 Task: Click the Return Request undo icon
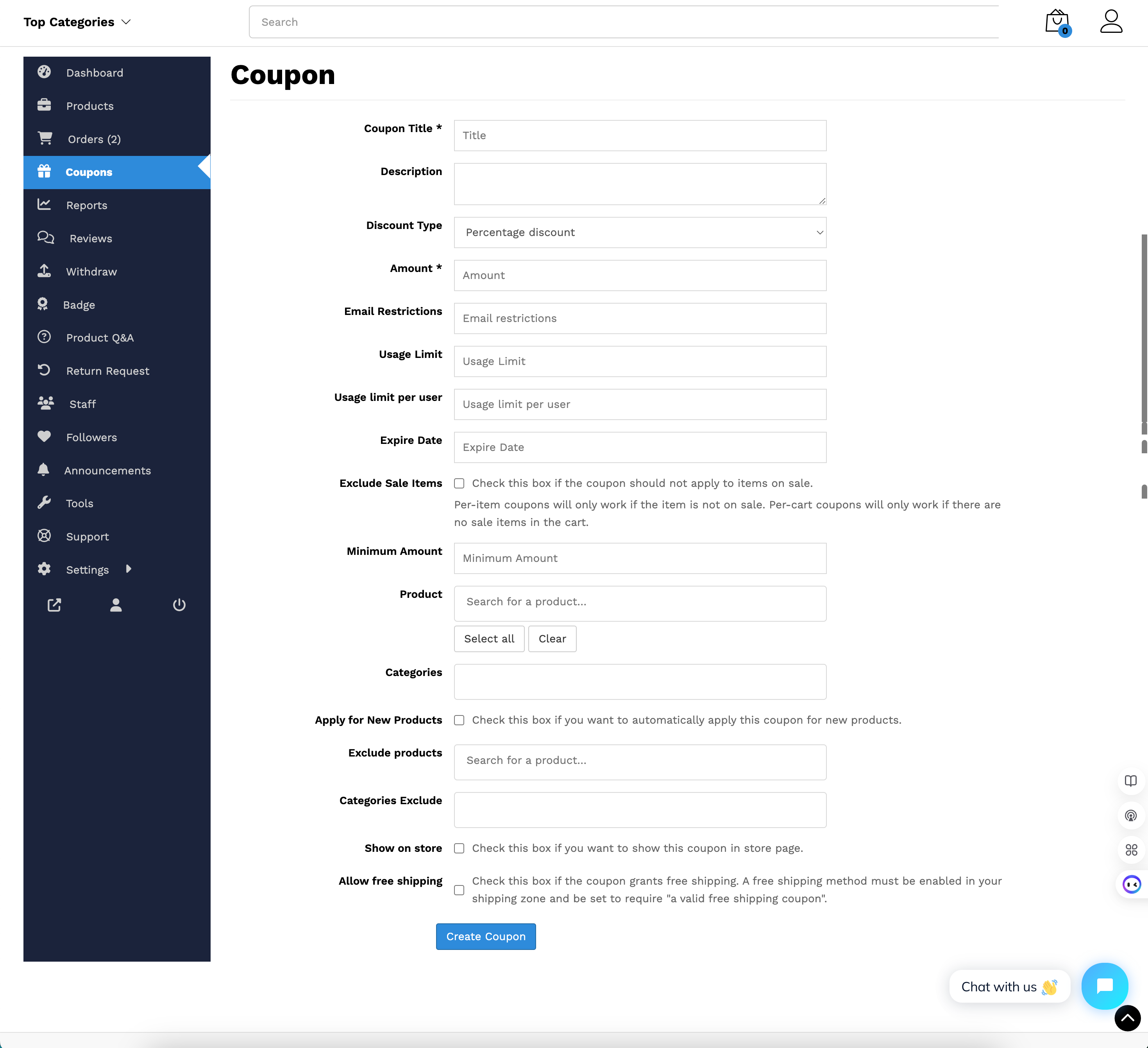point(44,370)
